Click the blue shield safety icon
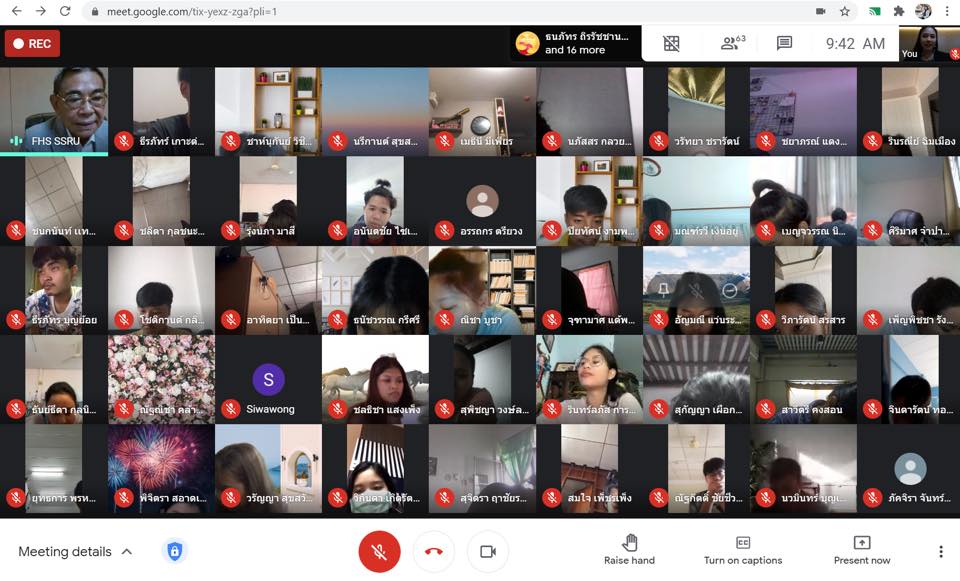 coord(174,551)
